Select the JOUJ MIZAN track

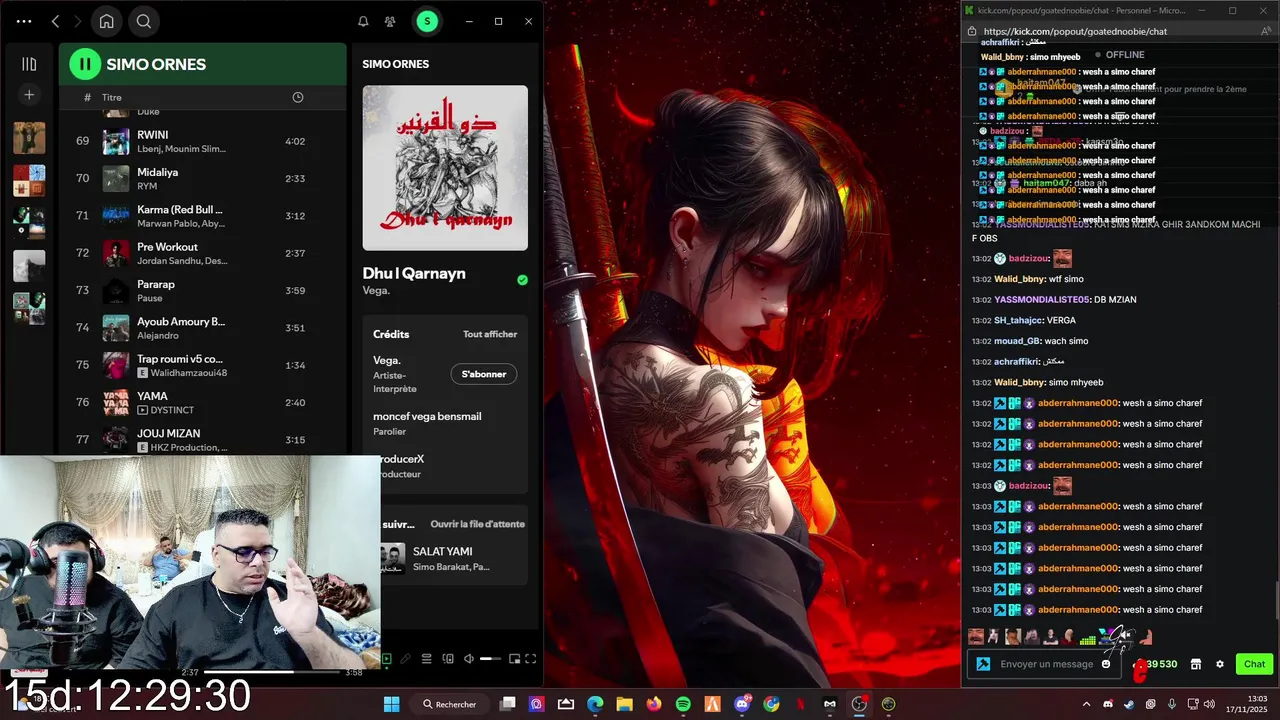(x=202, y=440)
